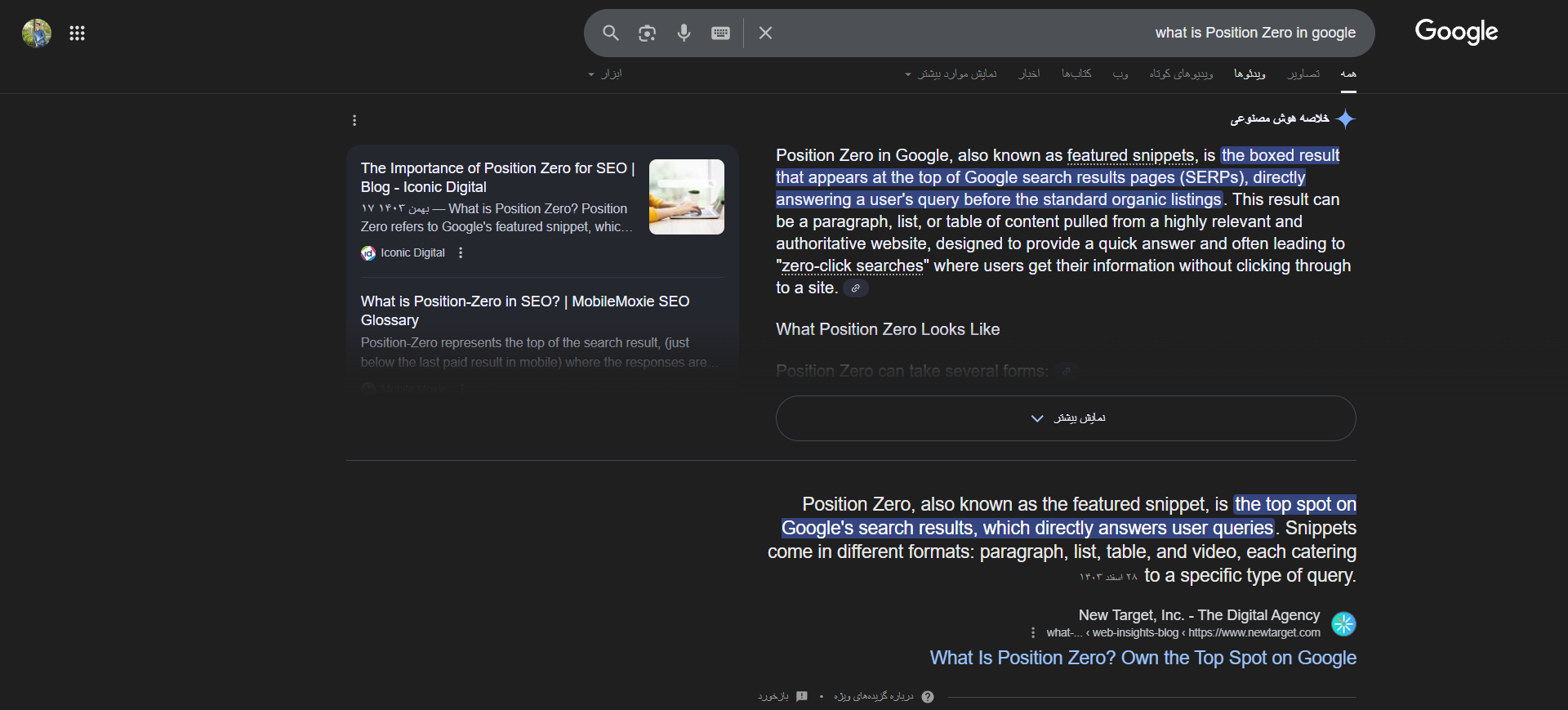Open the "نمایش موارد بیشتر" filters dropdown

point(951,74)
